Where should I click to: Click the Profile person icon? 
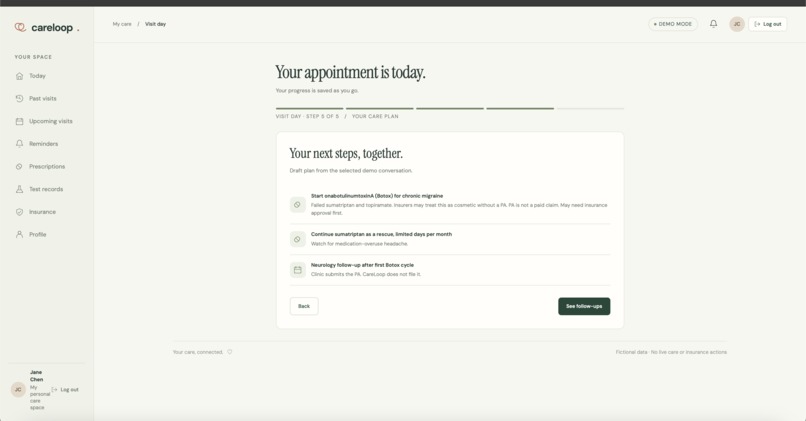click(x=20, y=234)
